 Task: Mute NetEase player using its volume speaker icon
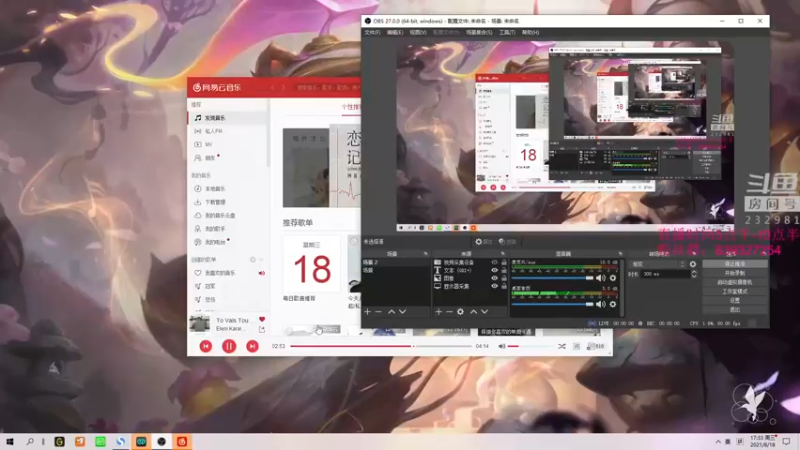click(502, 346)
